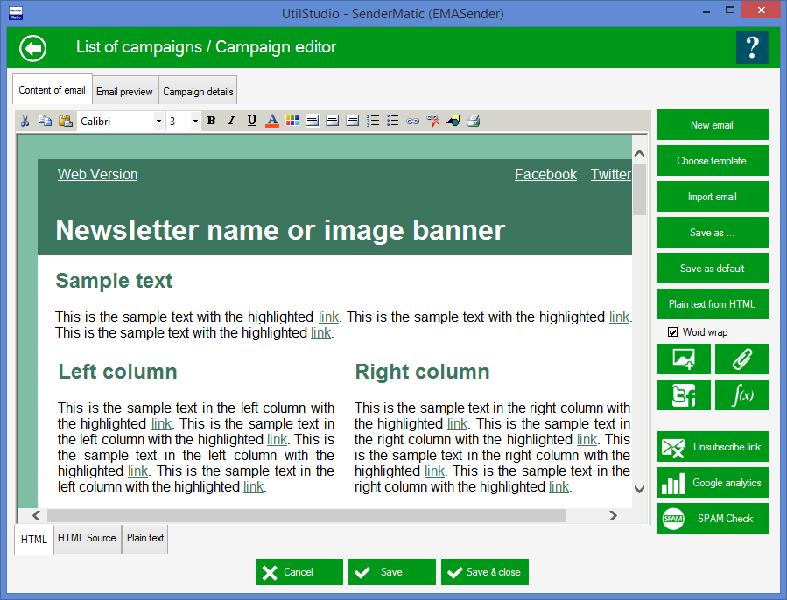Screen dimensions: 787x600
Task: Open the f(x) function insert button
Action: click(742, 395)
